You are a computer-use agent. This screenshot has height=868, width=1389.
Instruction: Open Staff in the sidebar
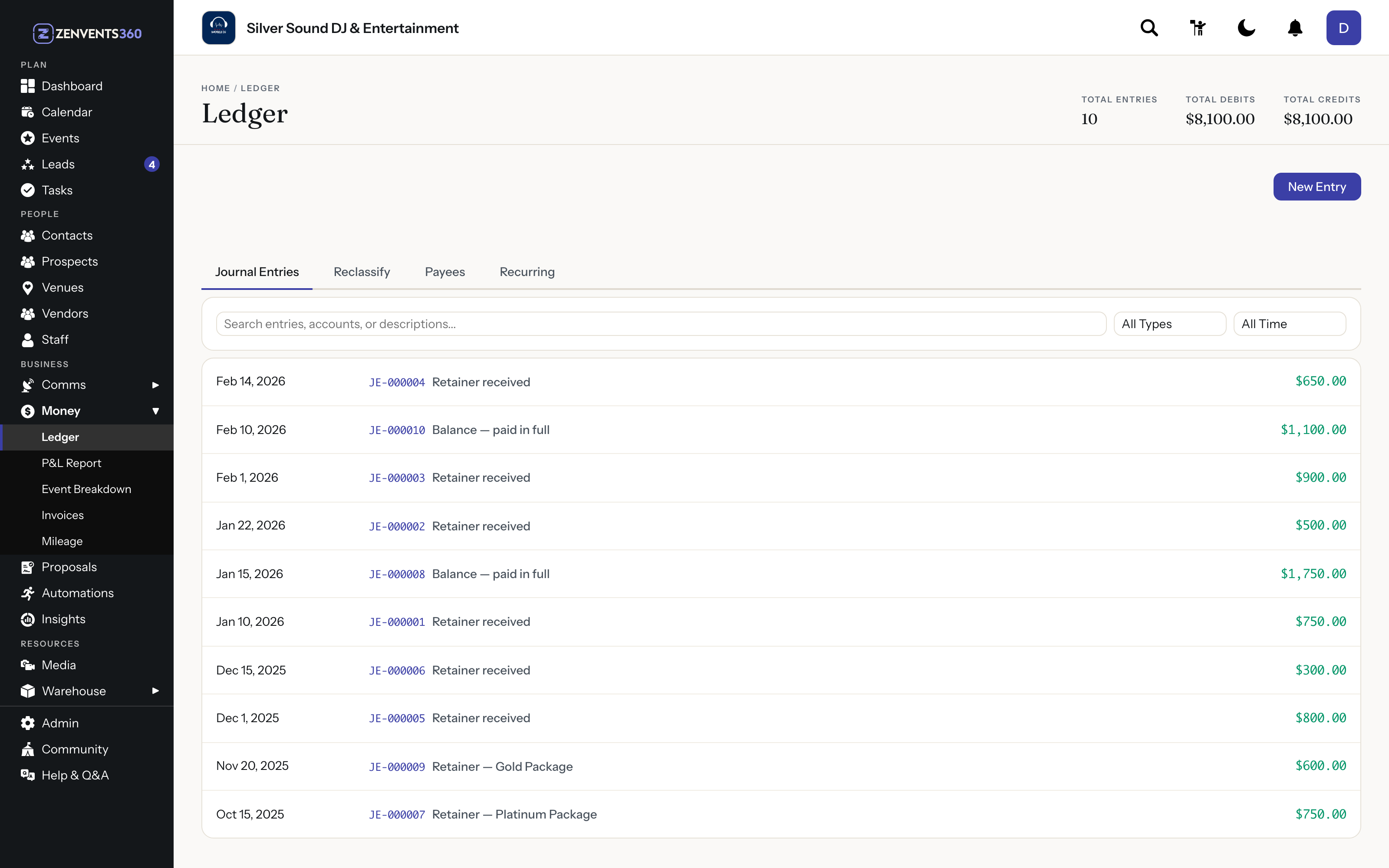(87, 339)
